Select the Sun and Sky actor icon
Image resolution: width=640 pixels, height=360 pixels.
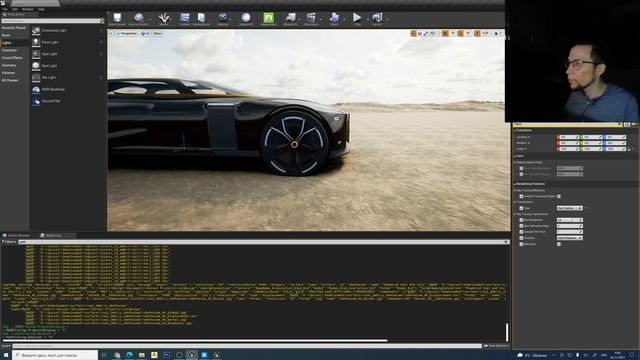click(36, 101)
